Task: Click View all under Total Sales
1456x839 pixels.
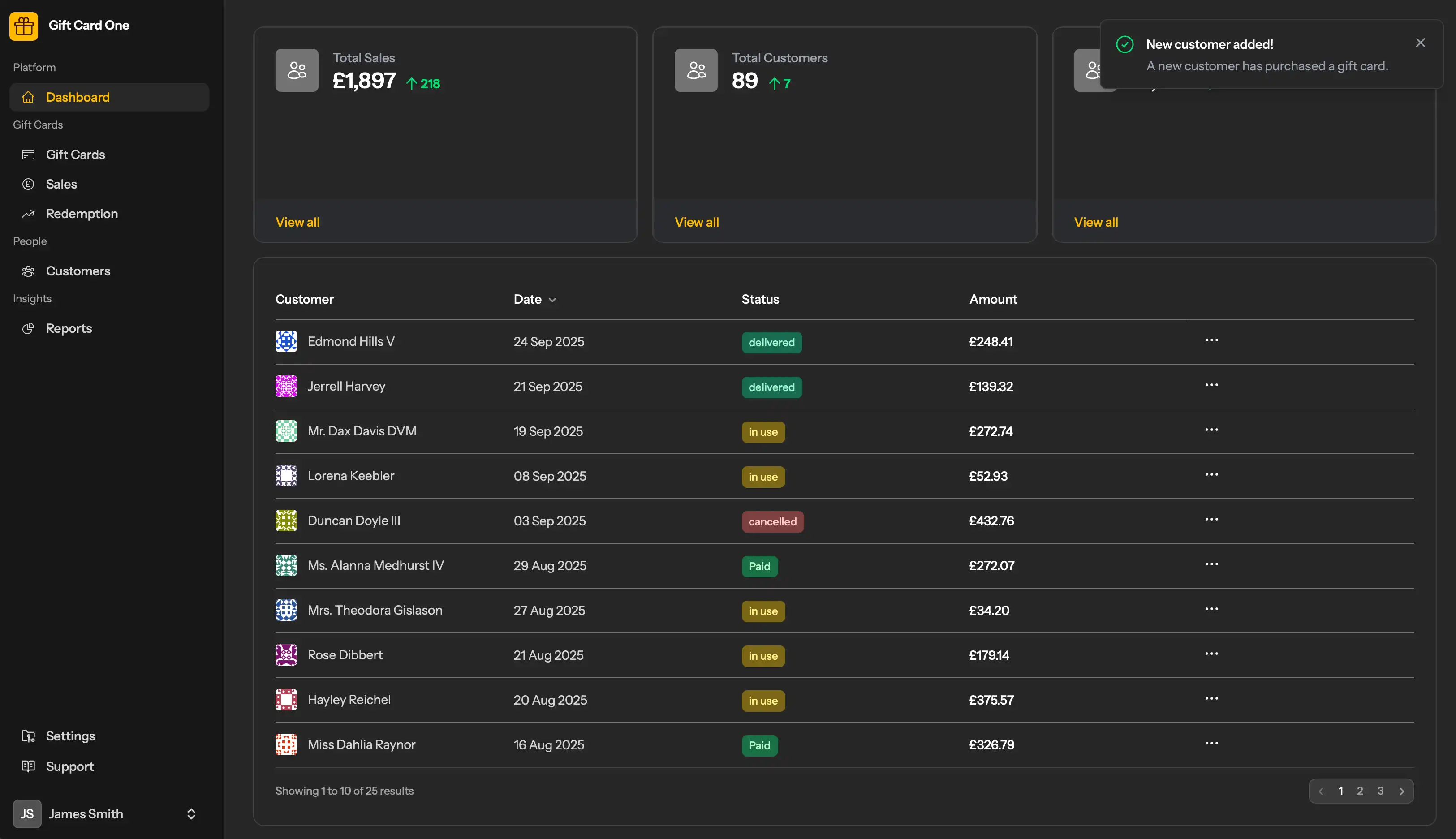Action: tap(297, 223)
